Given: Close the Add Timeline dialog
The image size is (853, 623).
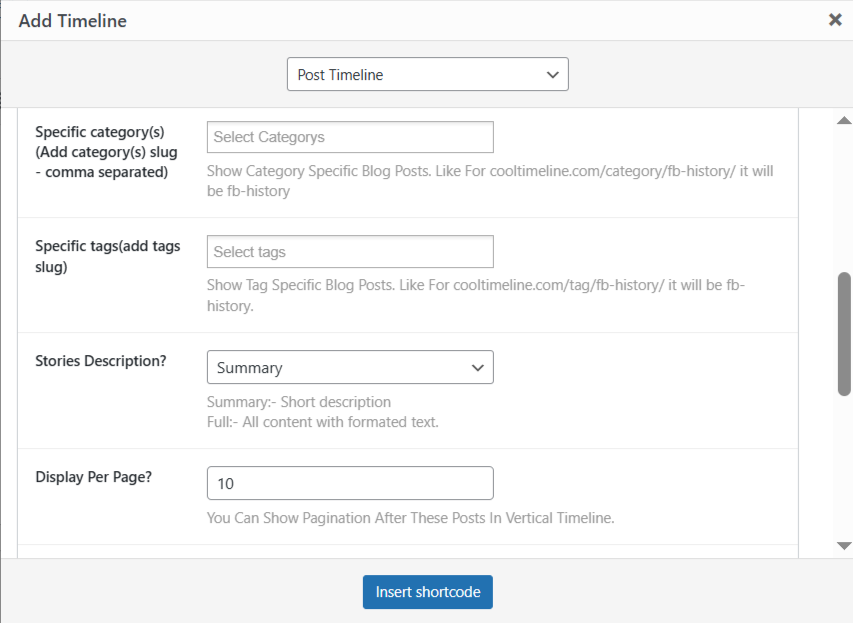Looking at the screenshot, I should 835,20.
